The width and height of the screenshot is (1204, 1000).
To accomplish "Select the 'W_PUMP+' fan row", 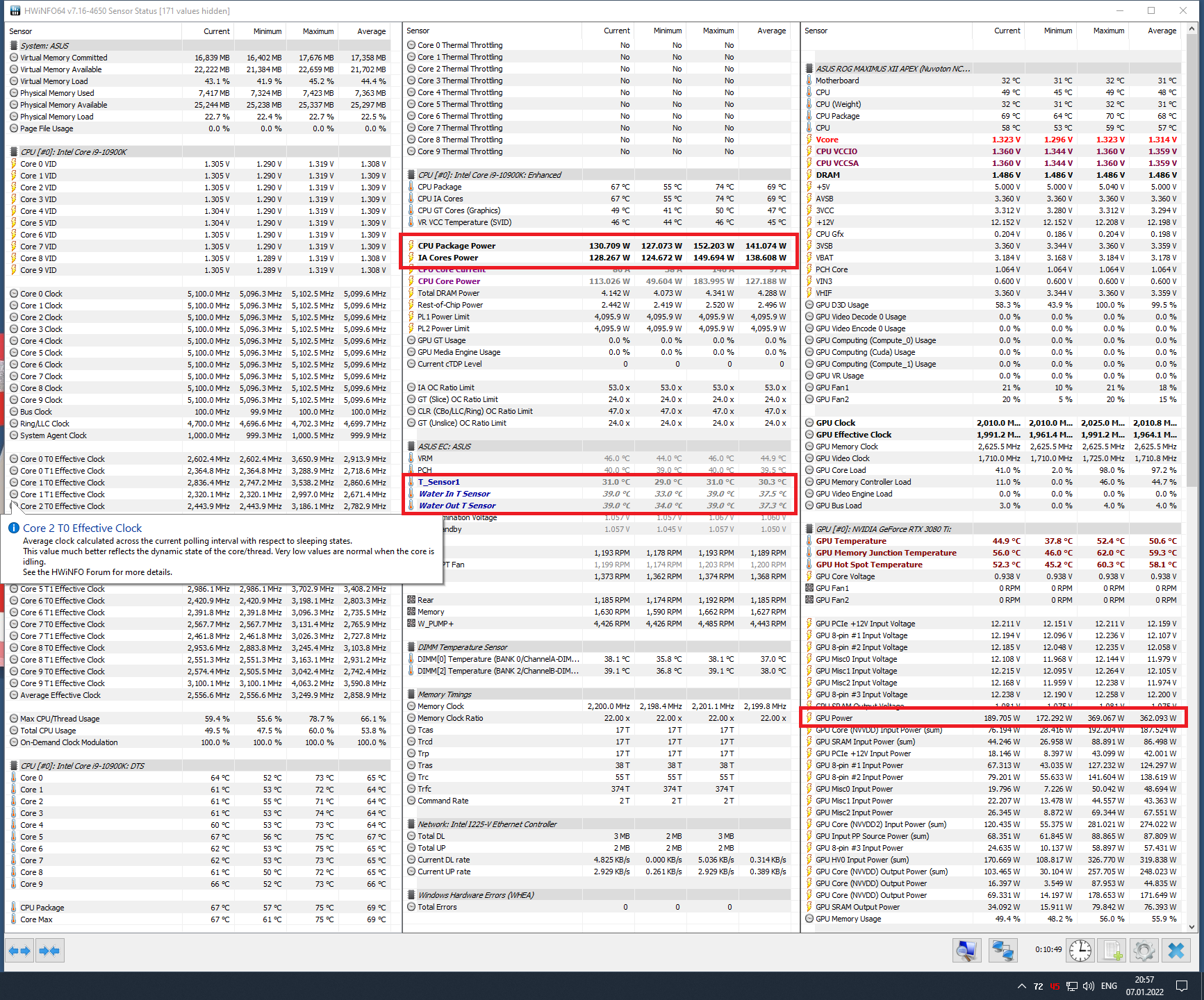I will [597, 624].
